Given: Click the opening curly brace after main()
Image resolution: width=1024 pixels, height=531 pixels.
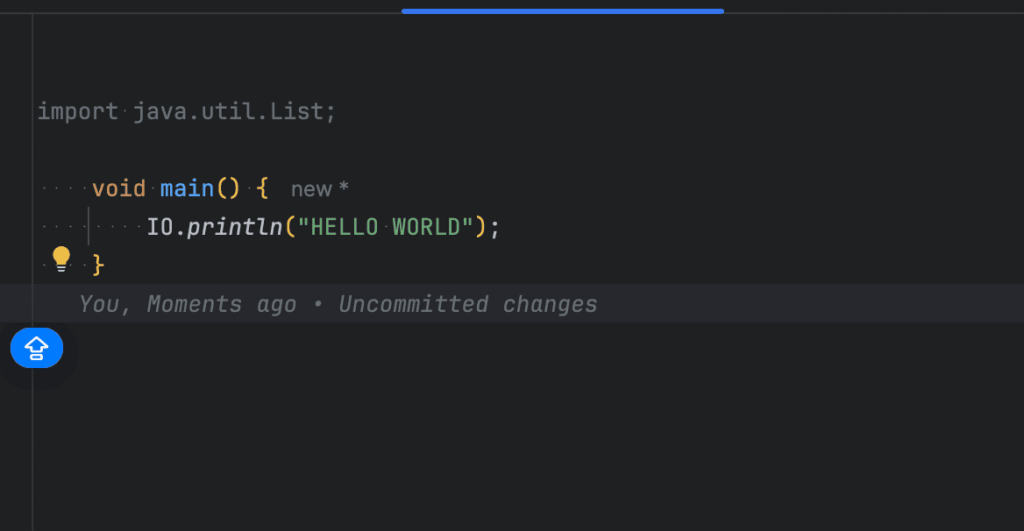Looking at the screenshot, I should (x=262, y=188).
